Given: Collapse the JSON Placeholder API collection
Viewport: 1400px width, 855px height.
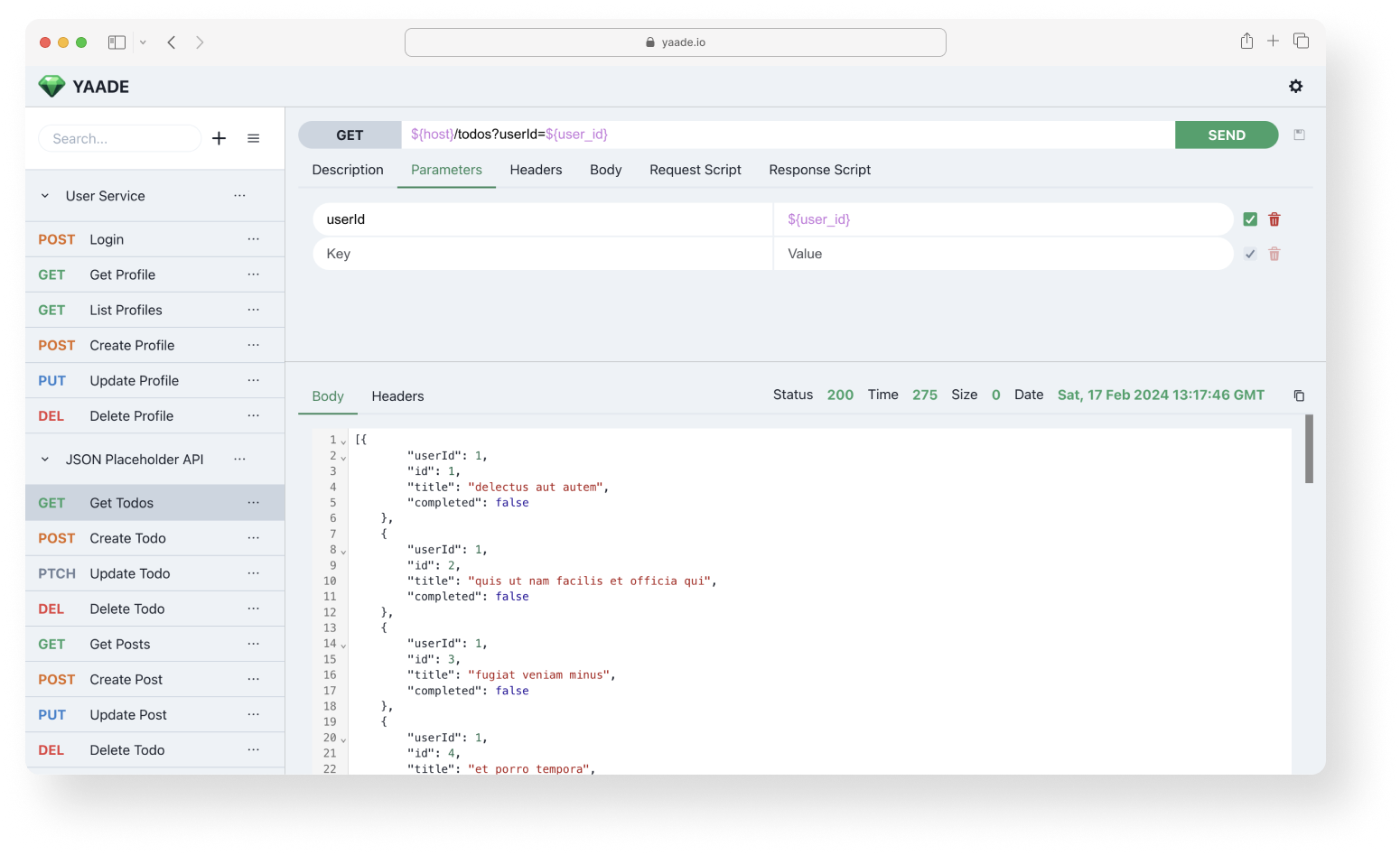Looking at the screenshot, I should (45, 460).
